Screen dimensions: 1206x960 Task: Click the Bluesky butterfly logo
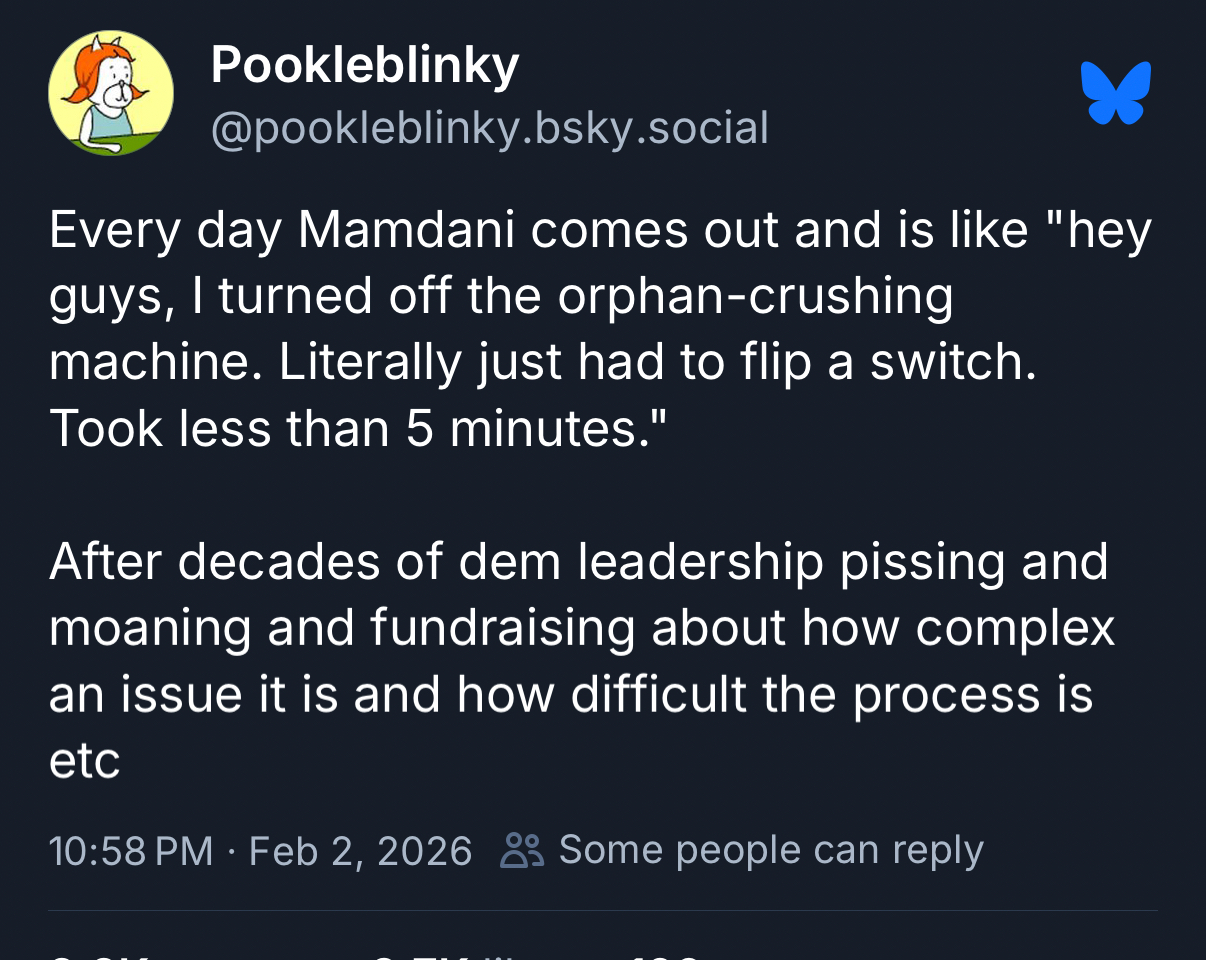coord(1115,93)
